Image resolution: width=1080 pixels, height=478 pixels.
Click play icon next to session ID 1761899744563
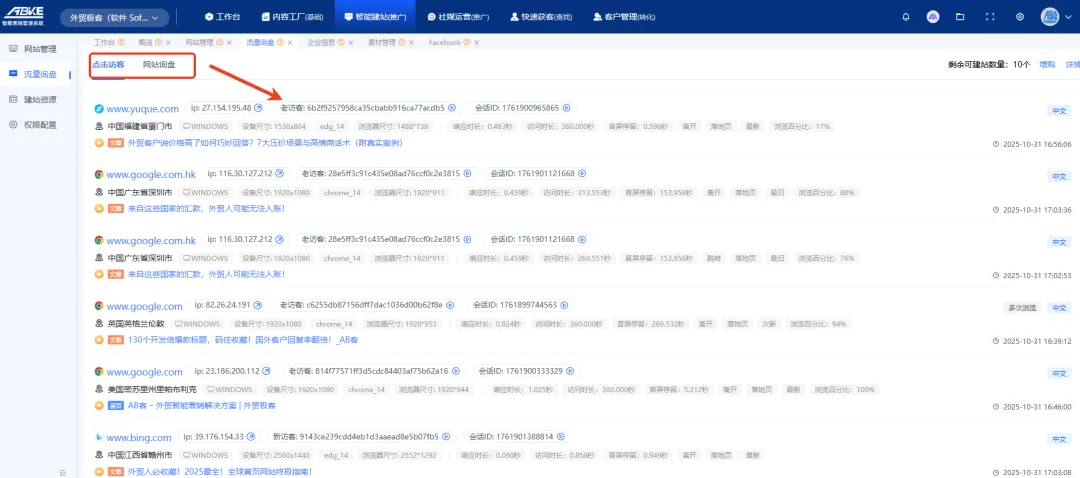[566, 305]
